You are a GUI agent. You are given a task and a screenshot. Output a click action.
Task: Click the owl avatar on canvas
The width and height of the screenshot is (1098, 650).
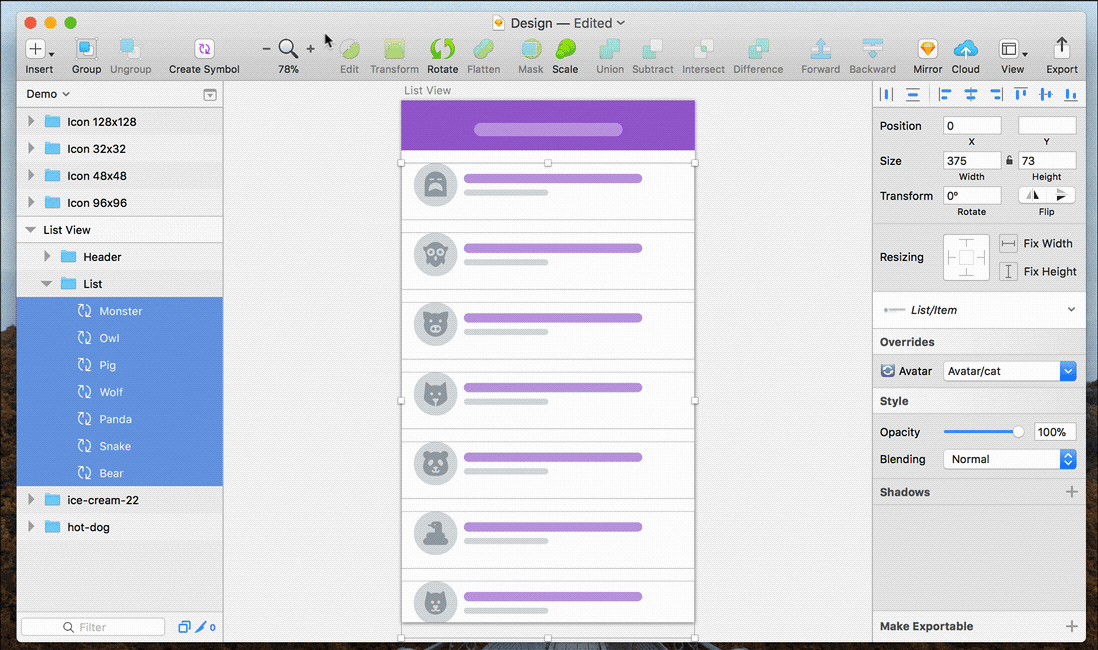click(x=436, y=254)
